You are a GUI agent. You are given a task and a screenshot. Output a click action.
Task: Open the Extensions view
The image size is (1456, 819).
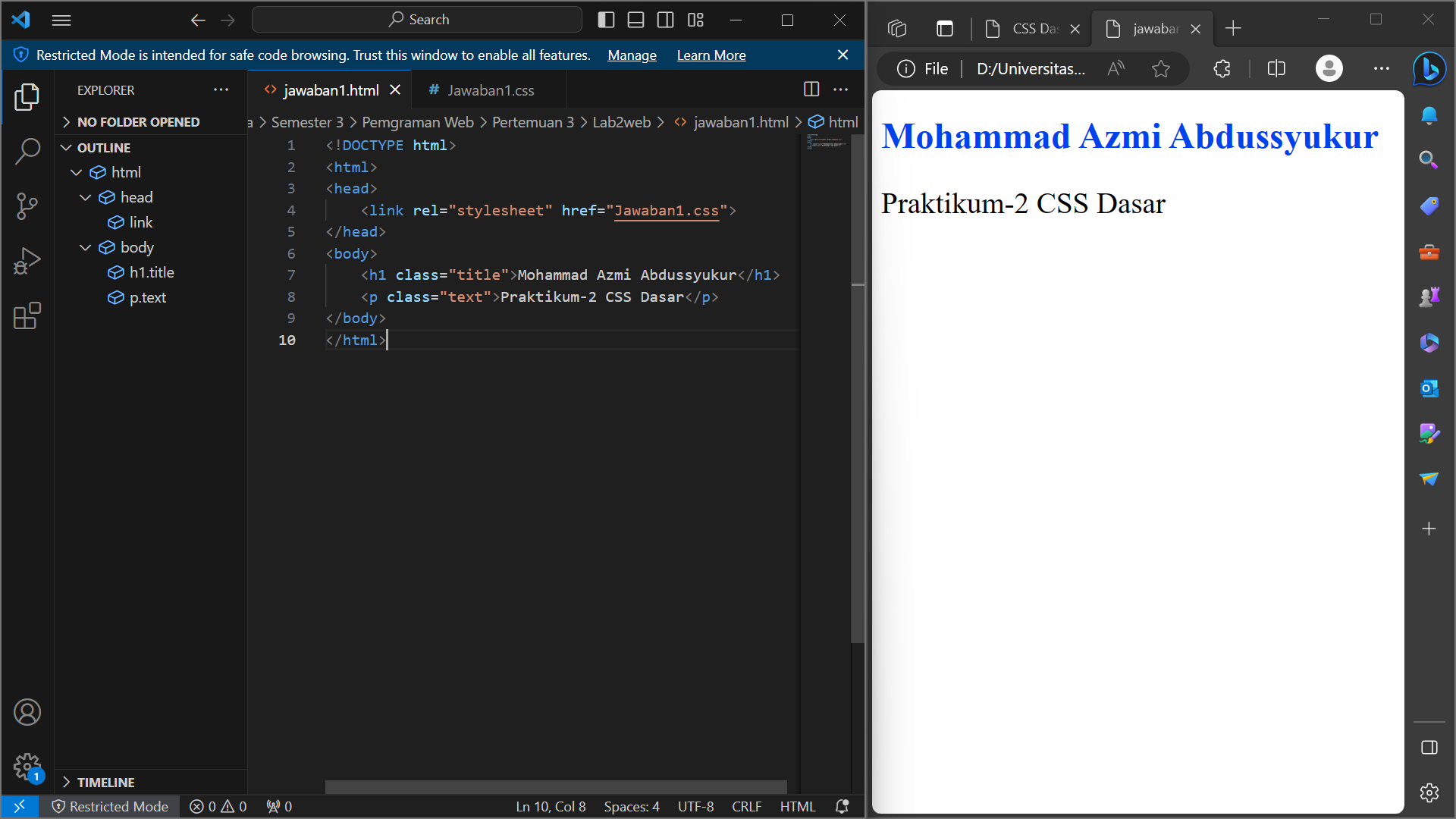coord(27,315)
